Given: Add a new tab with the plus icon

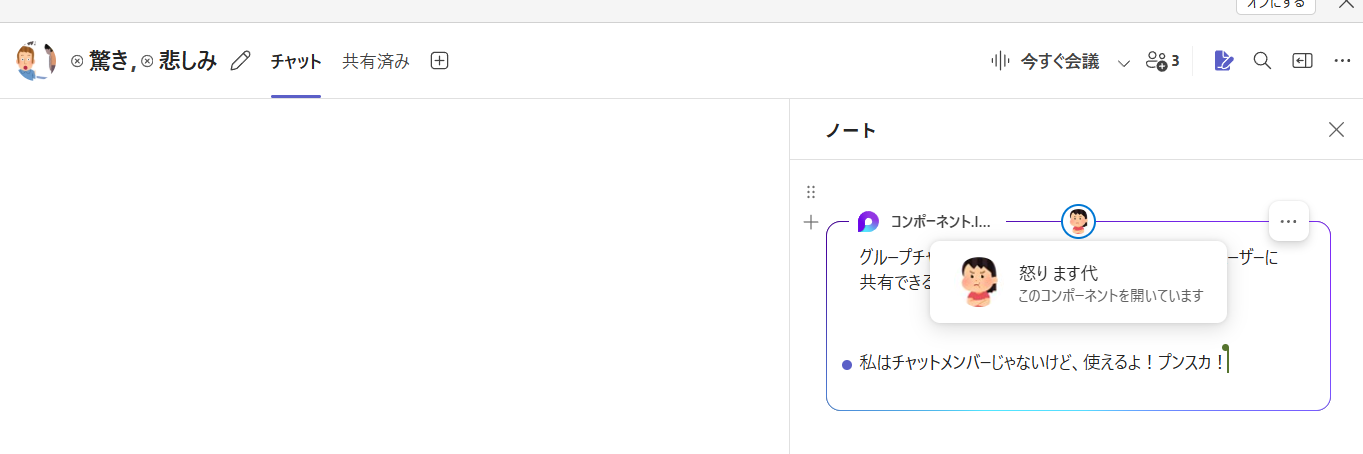Looking at the screenshot, I should coord(439,61).
